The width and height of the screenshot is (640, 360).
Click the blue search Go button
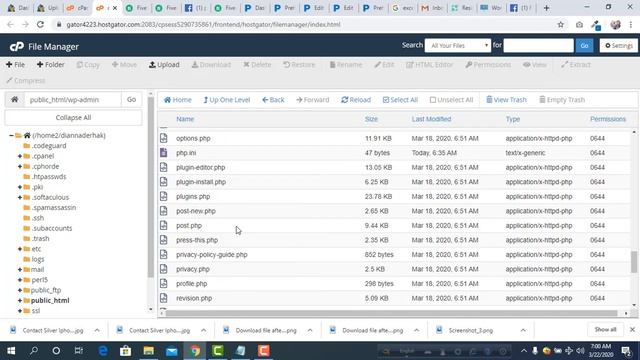[584, 46]
